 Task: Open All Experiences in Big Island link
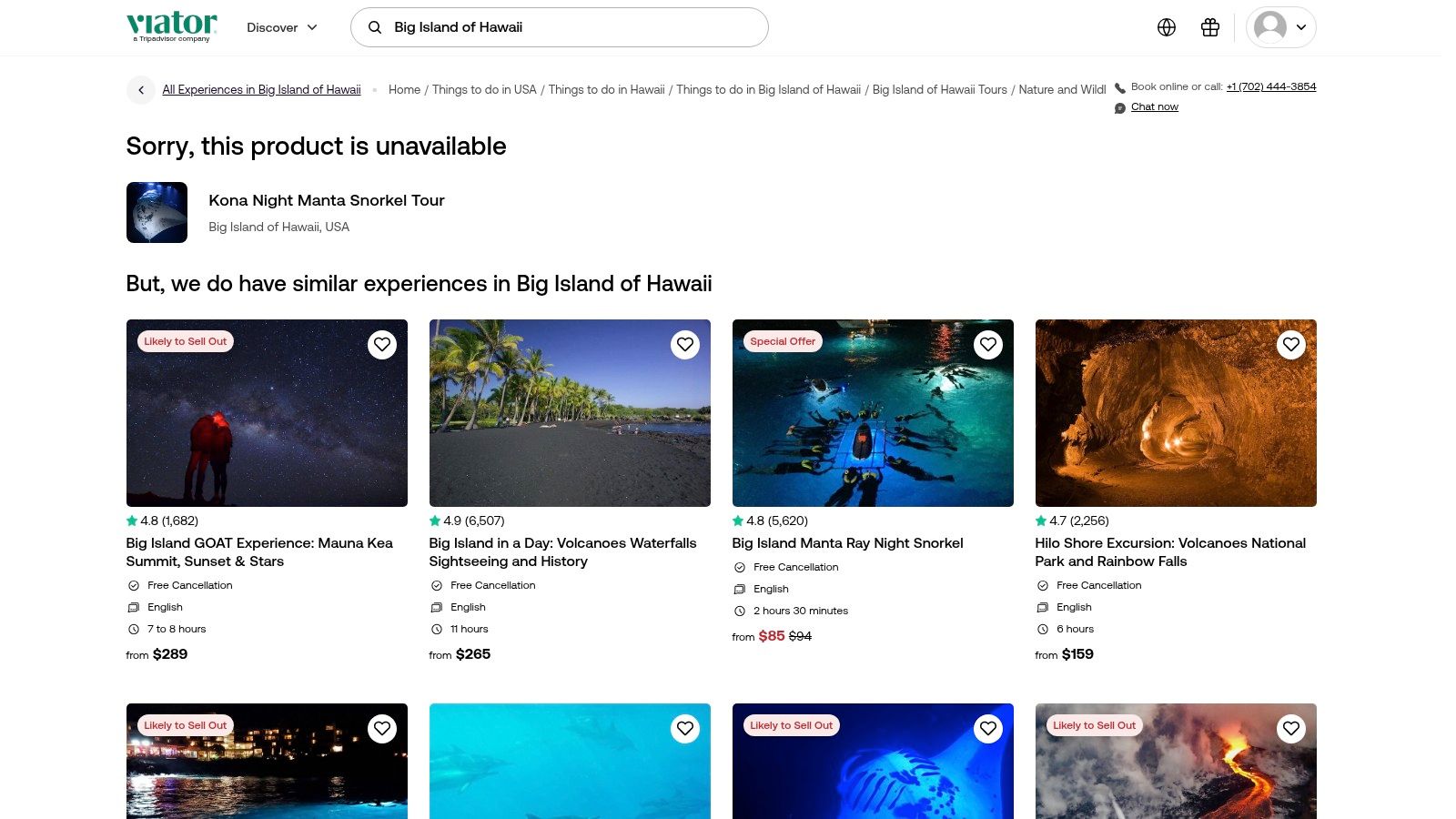coord(261,90)
